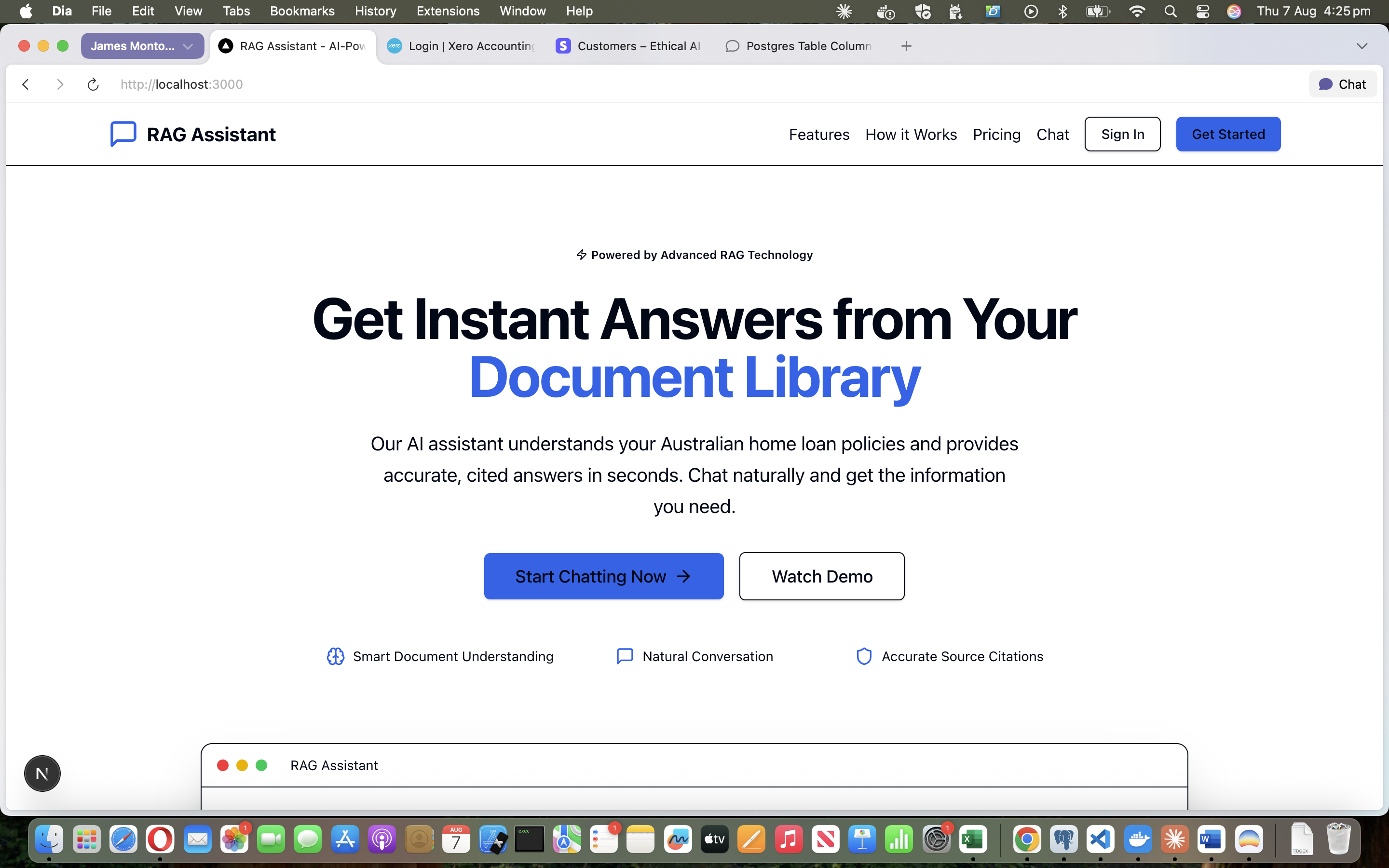The image size is (1389, 868).
Task: Click the Watch Demo button
Action: [x=821, y=576]
